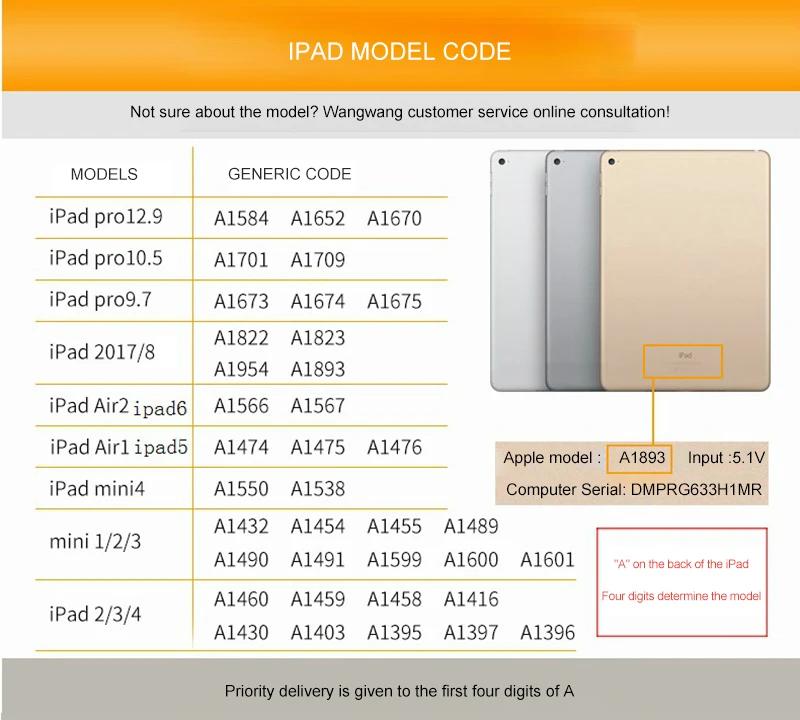Screen dimensions: 800x720
Task: Click code A1454
Action: click(x=317, y=527)
